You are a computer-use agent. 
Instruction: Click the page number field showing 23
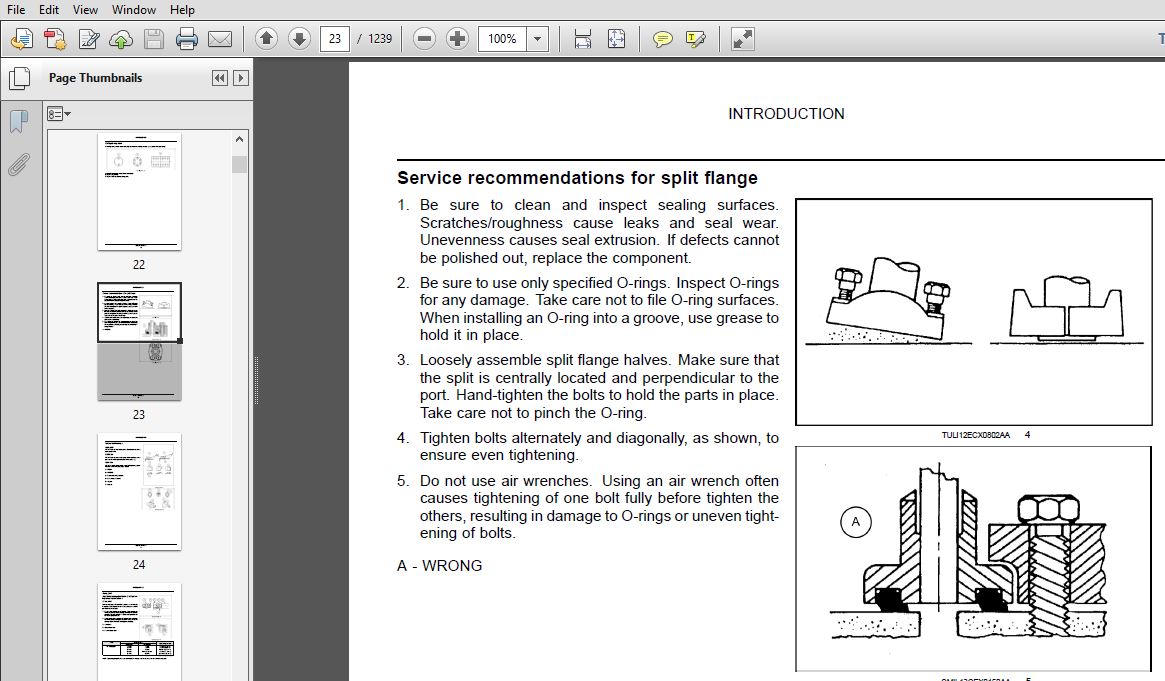[335, 39]
